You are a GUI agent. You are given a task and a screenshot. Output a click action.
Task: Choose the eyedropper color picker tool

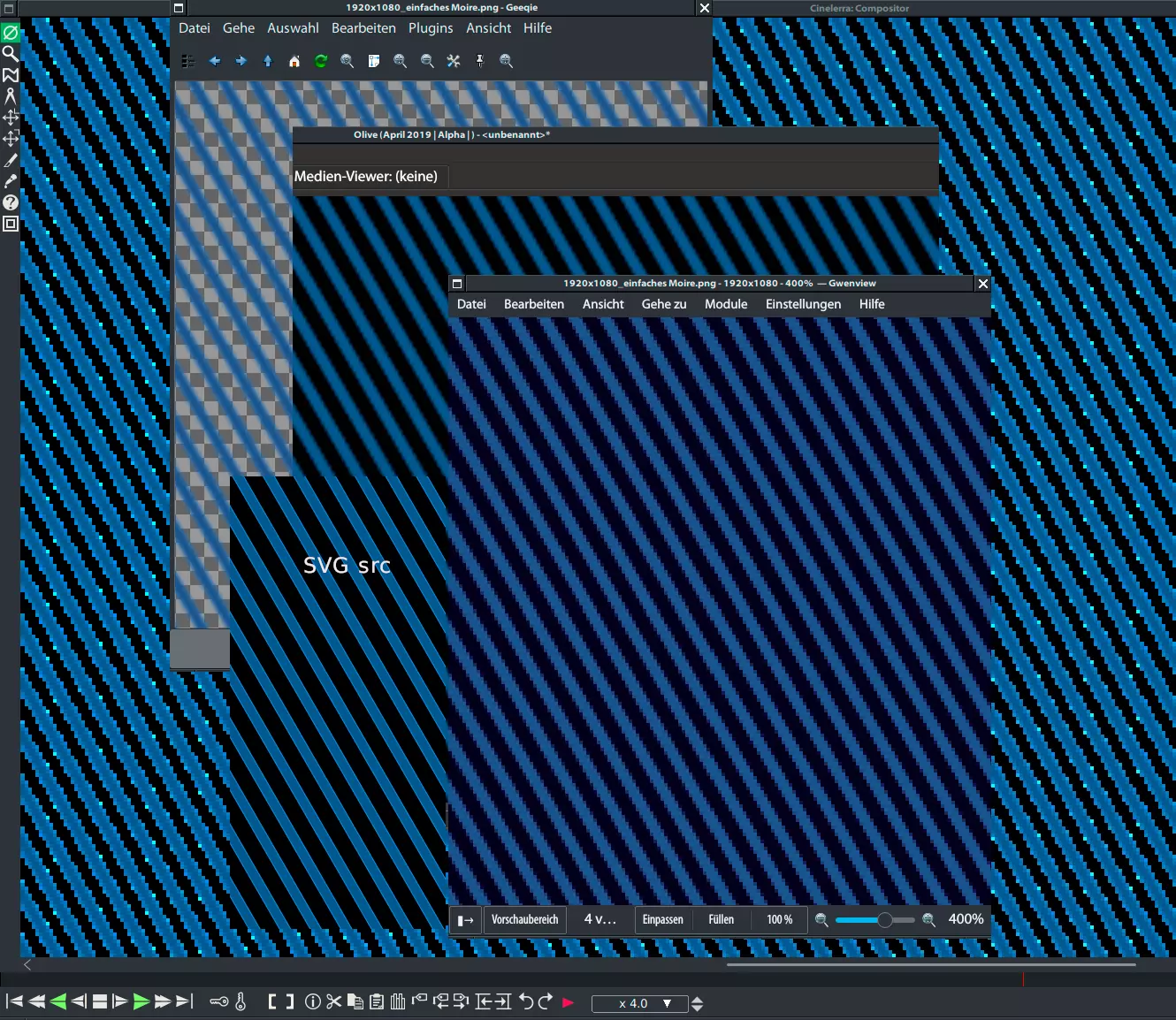pyautogui.click(x=11, y=181)
